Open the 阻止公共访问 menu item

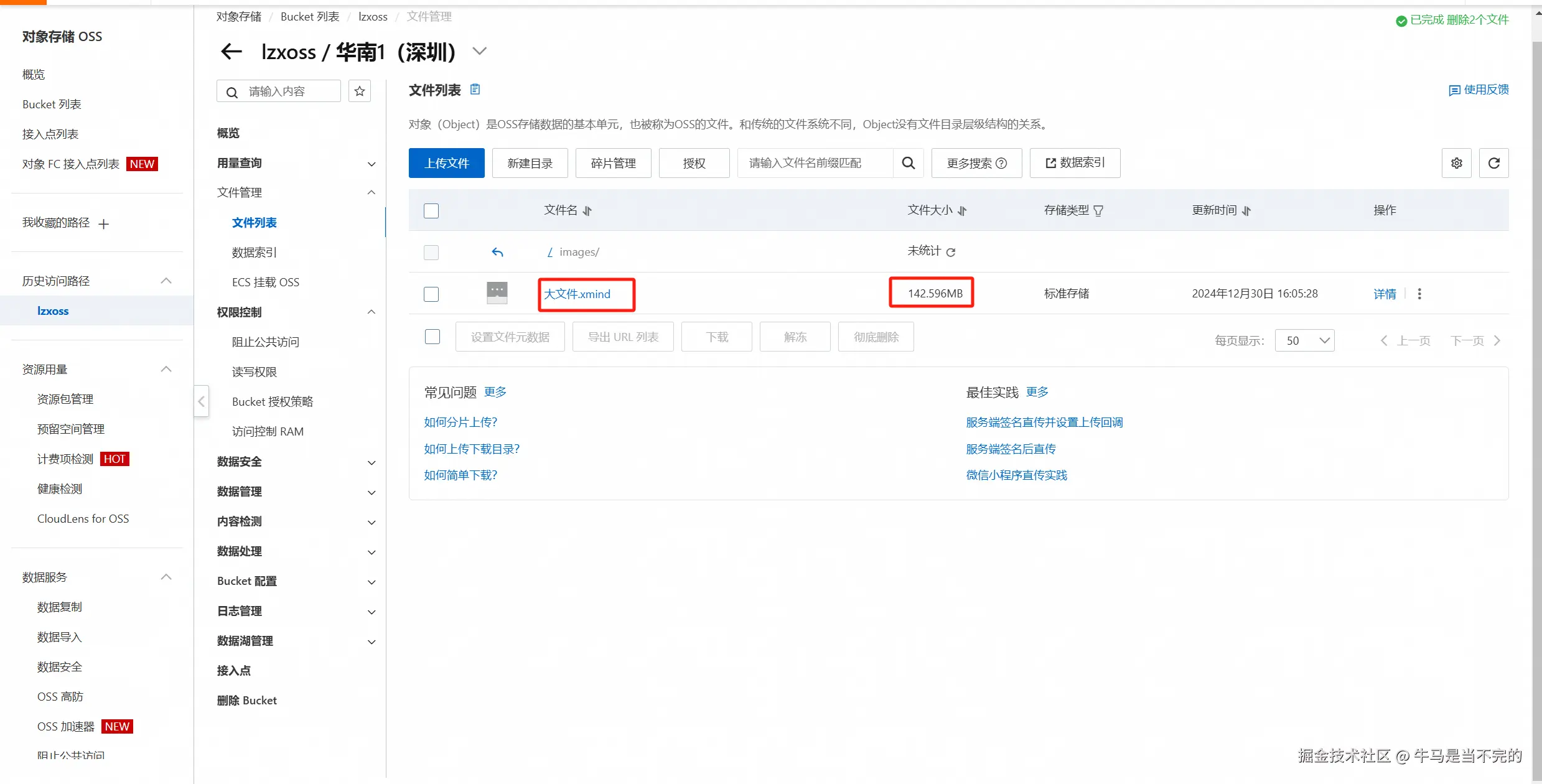[266, 342]
